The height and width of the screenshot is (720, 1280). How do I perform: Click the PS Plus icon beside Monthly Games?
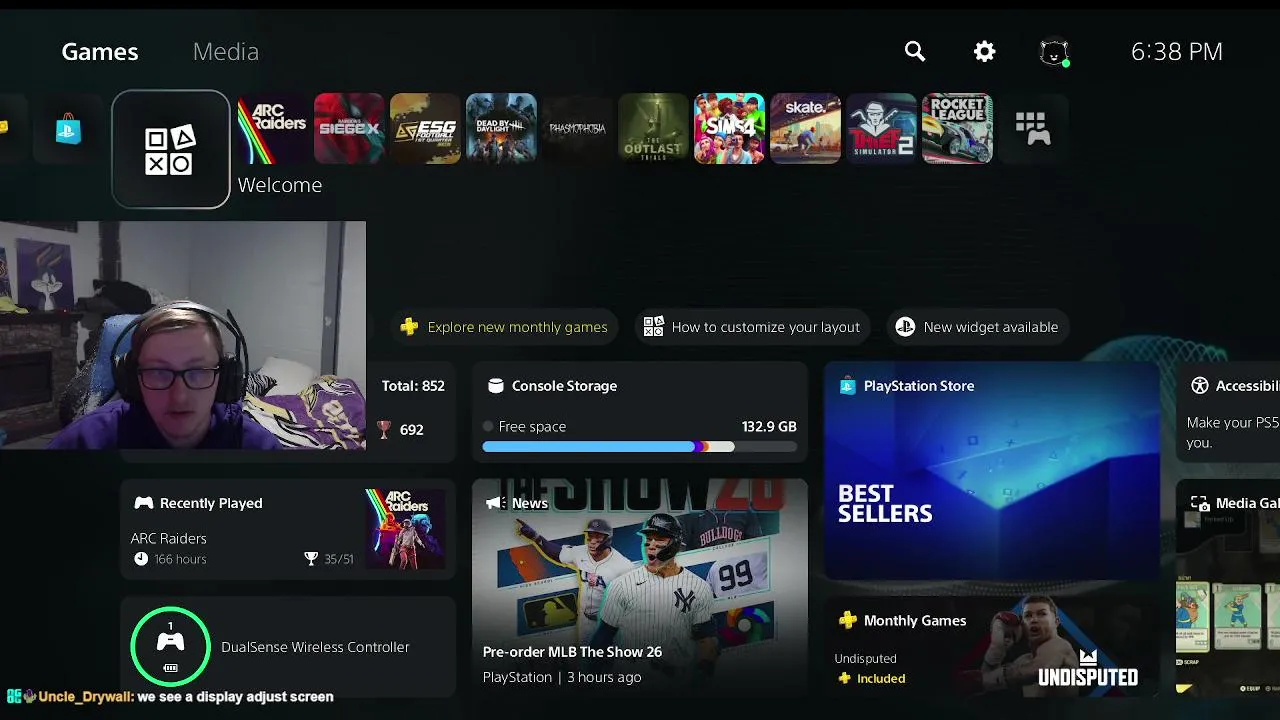(848, 620)
